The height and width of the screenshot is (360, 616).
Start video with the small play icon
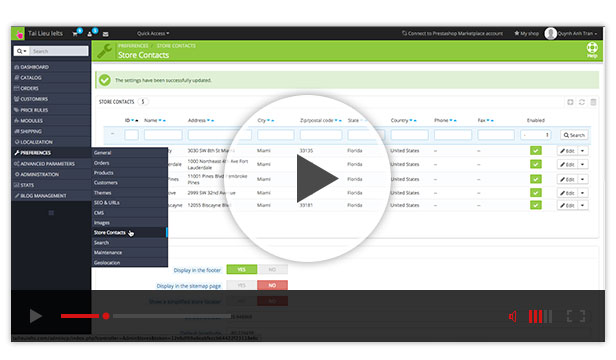36,316
